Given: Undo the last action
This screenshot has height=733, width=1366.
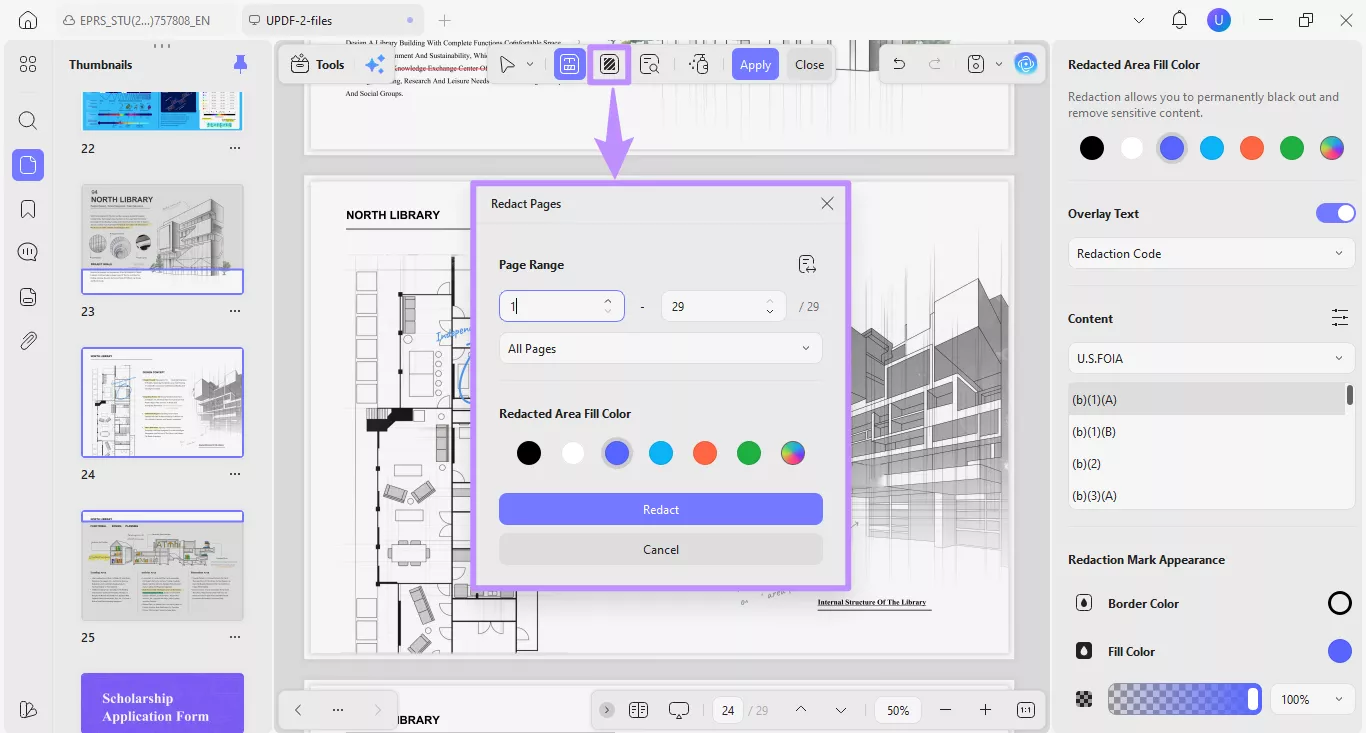Looking at the screenshot, I should pos(899,64).
